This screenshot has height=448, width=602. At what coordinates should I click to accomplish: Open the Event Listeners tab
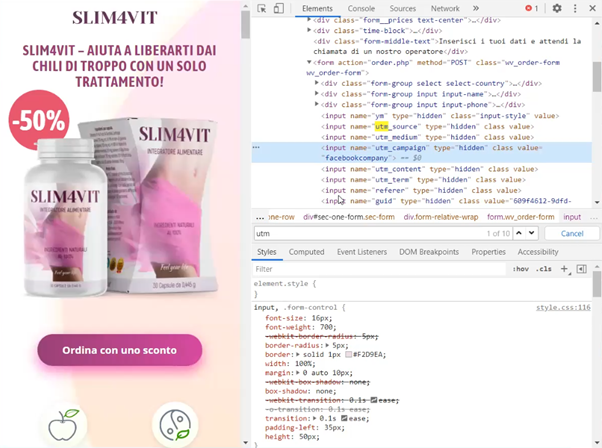[x=362, y=252]
